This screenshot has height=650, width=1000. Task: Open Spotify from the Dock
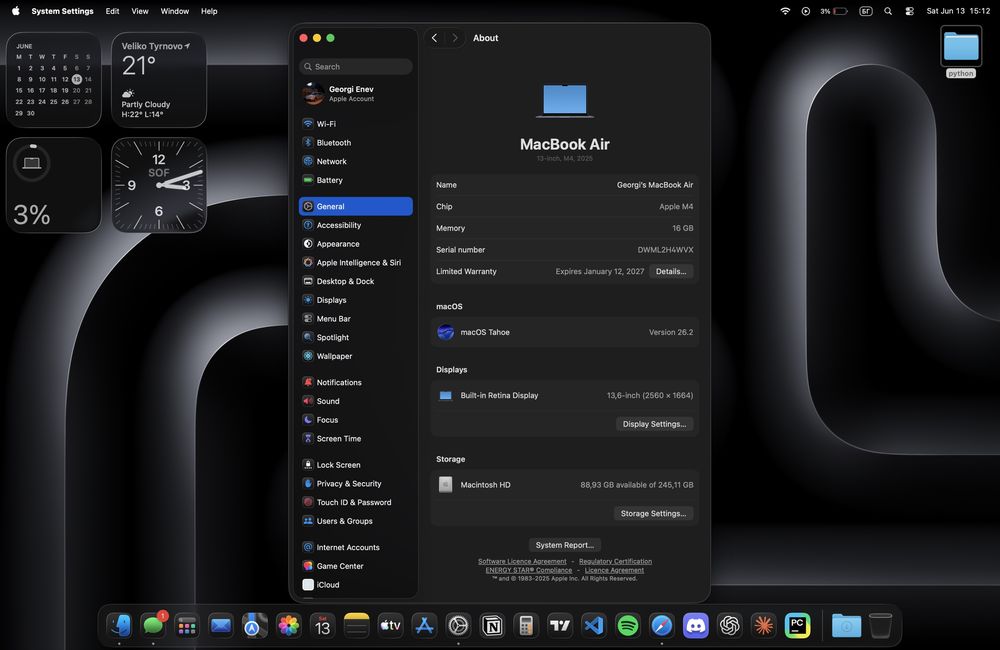pyautogui.click(x=628, y=626)
